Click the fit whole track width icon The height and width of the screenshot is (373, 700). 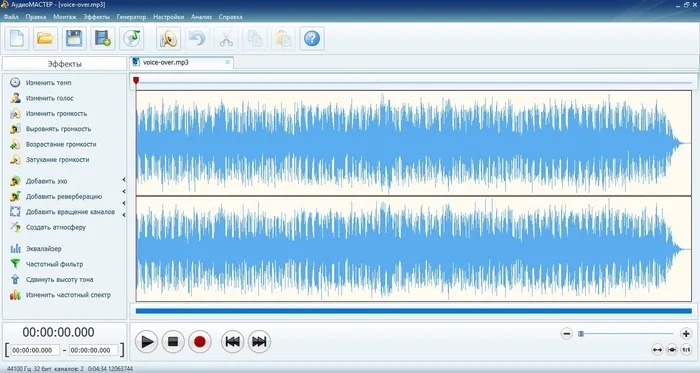point(657,350)
